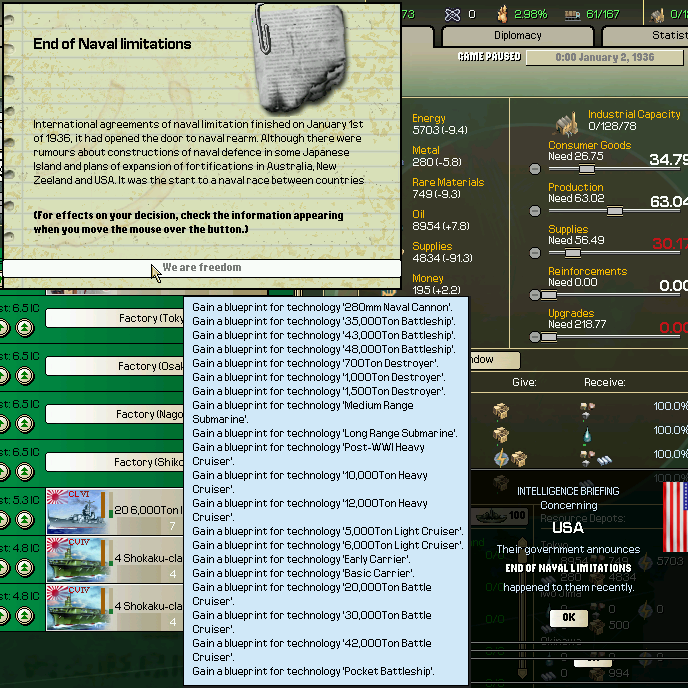Click the minus button beside Reinforcements slider
Screen dimensions: 688x688
535,295
